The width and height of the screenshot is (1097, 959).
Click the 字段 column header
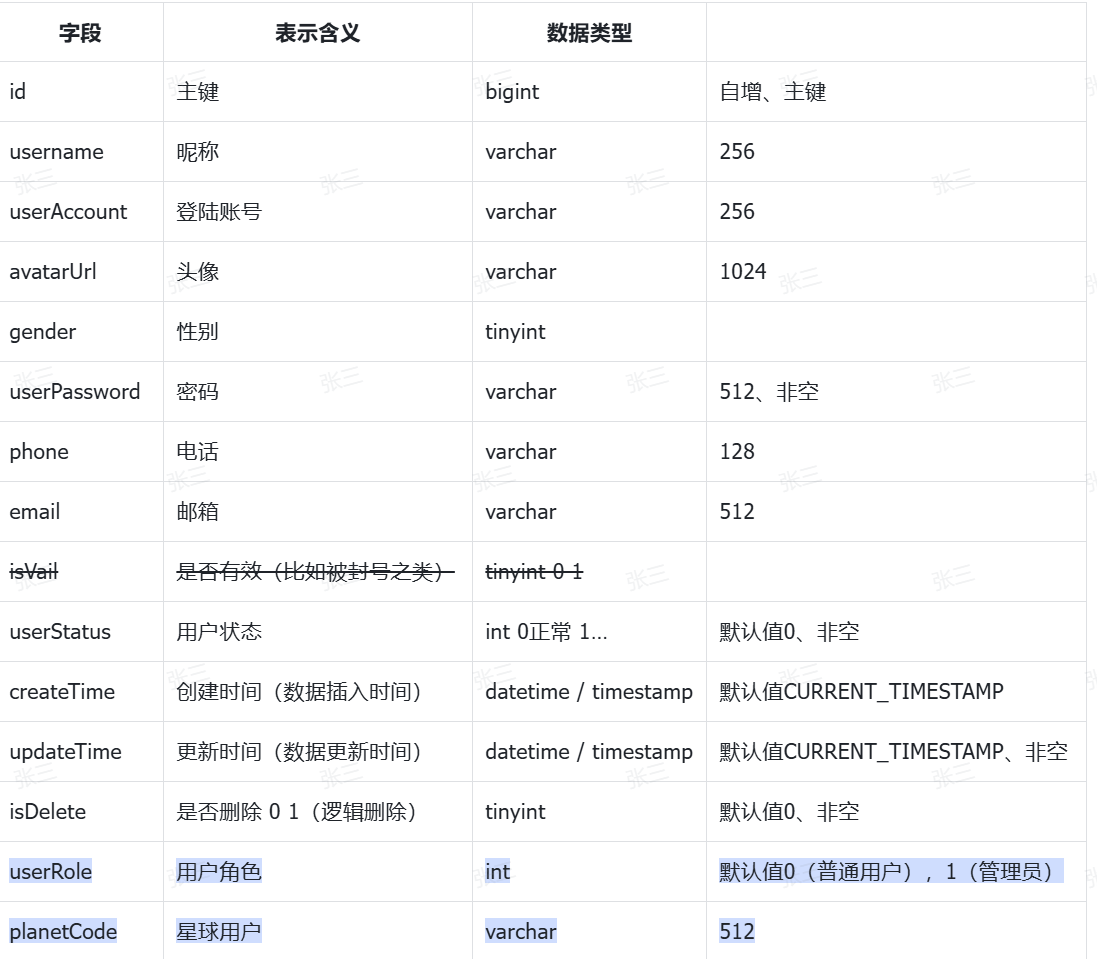pyautogui.click(x=80, y=33)
